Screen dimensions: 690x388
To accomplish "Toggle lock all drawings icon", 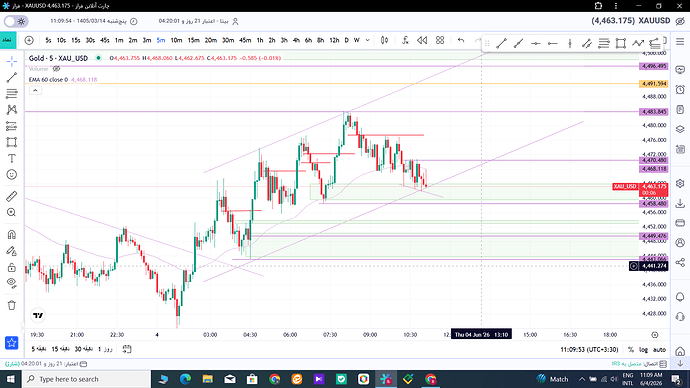I will [12, 267].
